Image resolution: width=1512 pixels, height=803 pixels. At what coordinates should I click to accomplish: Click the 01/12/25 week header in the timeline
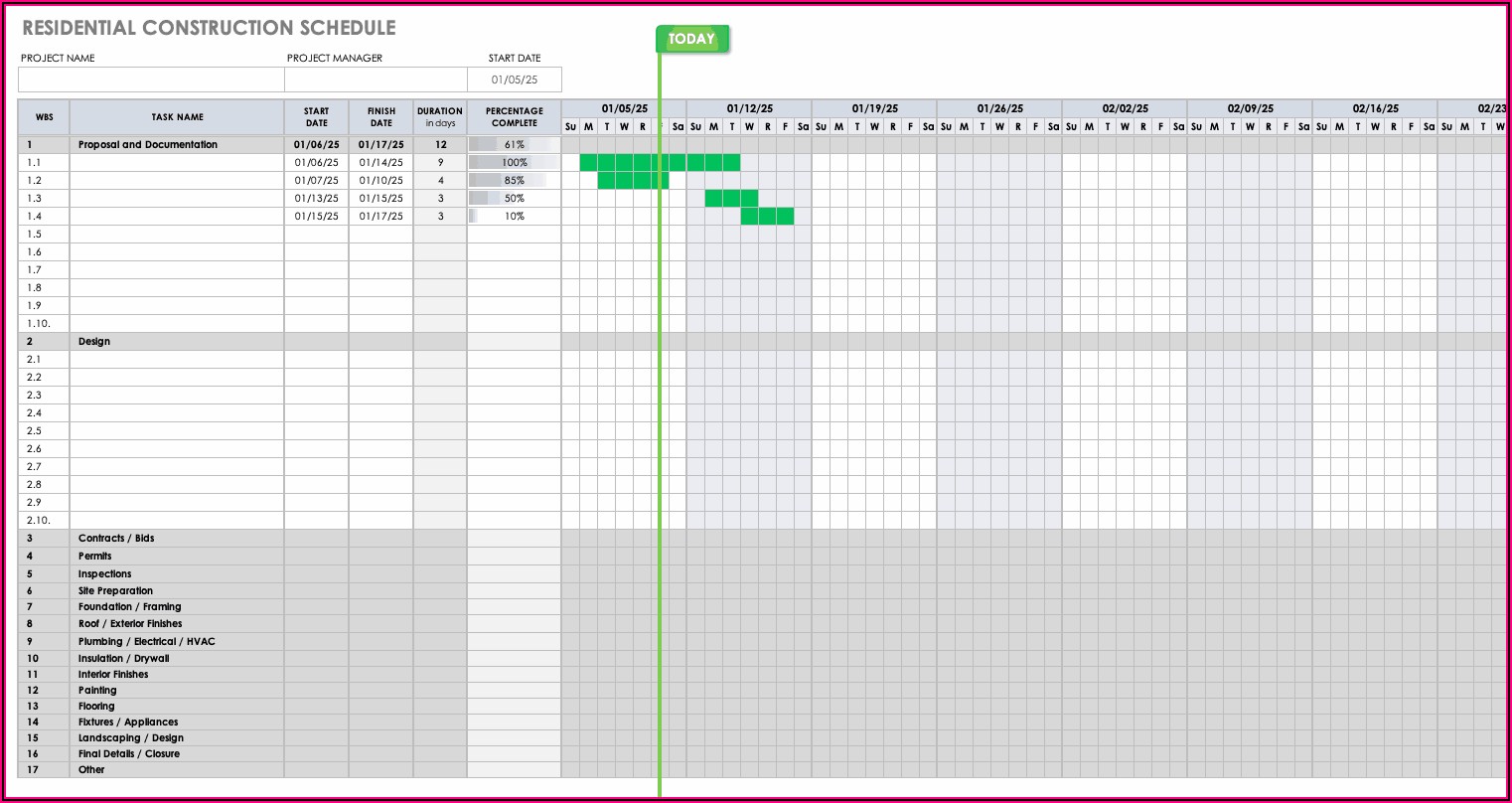point(749,108)
